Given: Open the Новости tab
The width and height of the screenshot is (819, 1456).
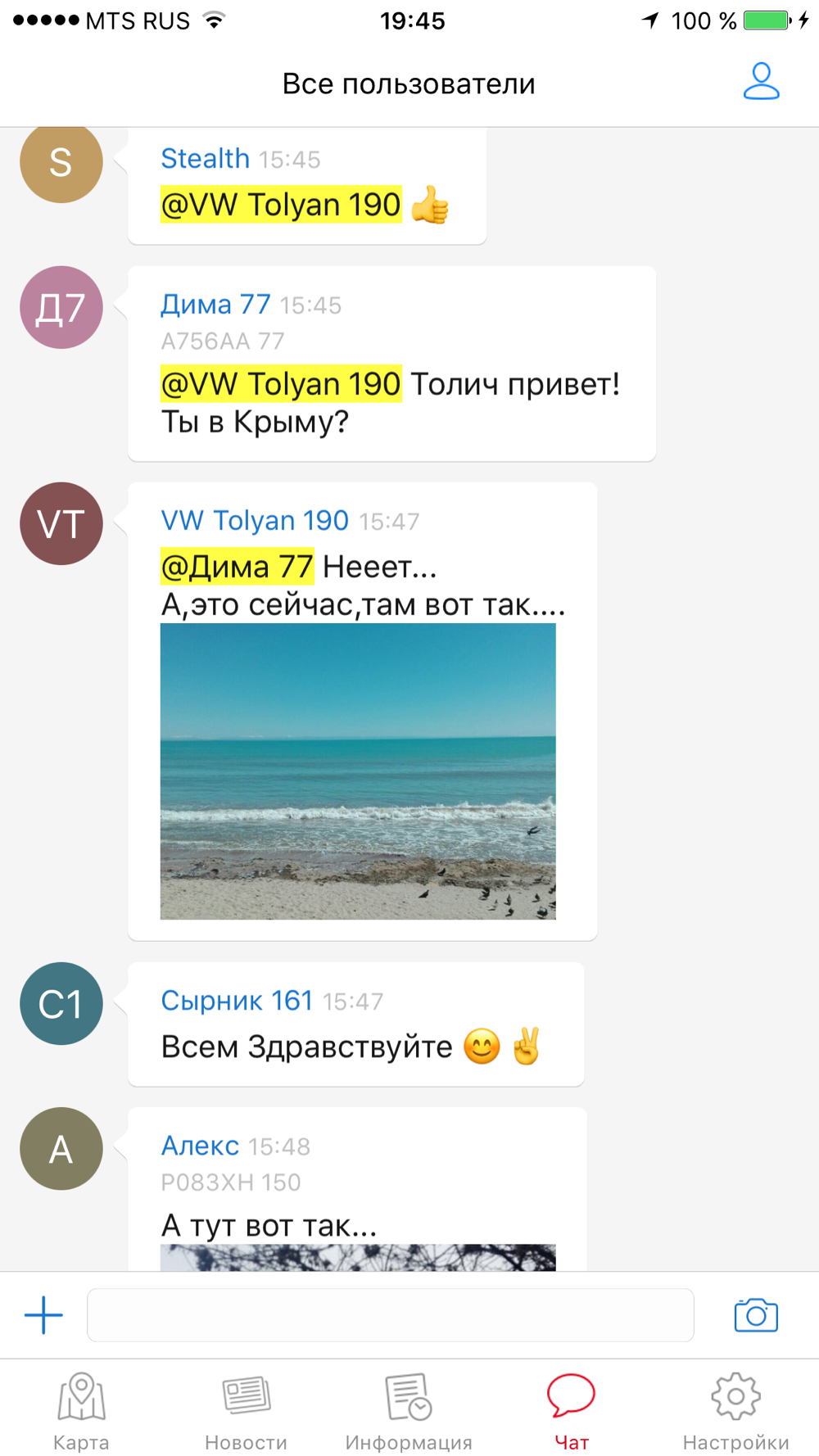Looking at the screenshot, I should coord(246,1412).
